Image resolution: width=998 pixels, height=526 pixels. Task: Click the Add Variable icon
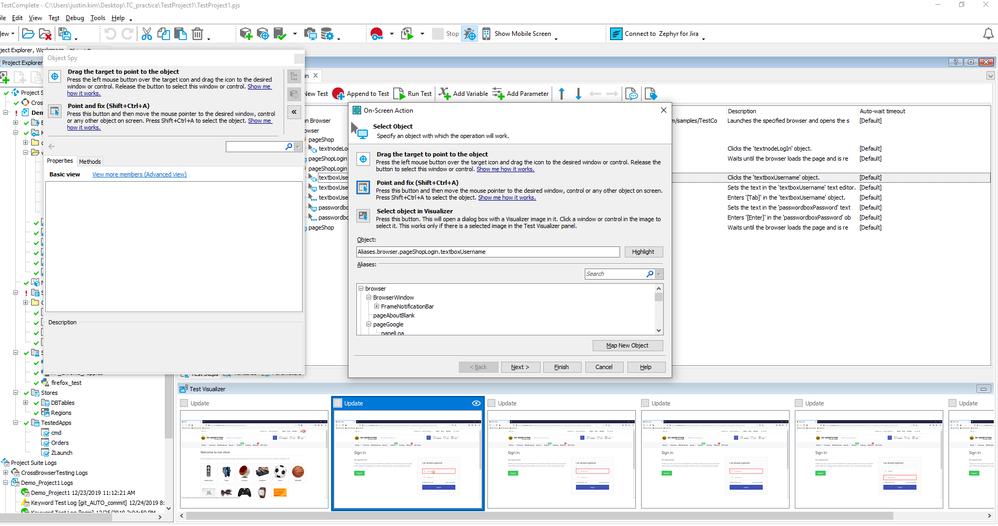pos(444,93)
